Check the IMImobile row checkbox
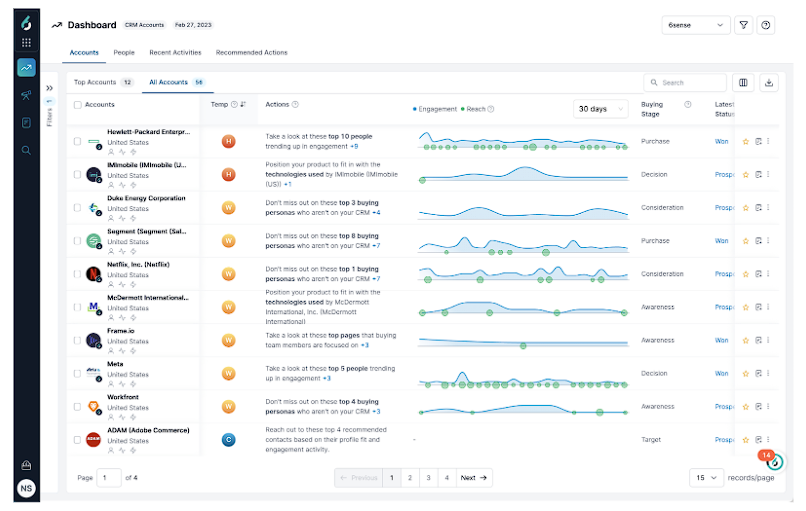The width and height of the screenshot is (806, 511). pyautogui.click(x=77, y=175)
